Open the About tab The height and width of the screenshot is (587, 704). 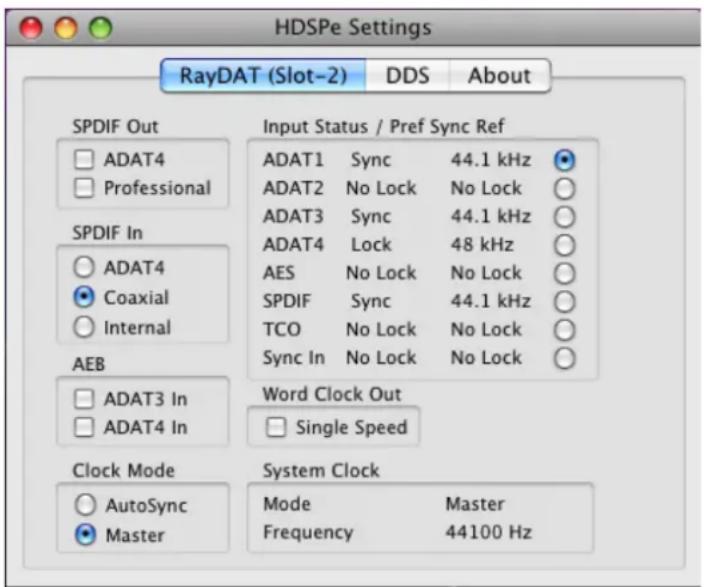point(499,75)
